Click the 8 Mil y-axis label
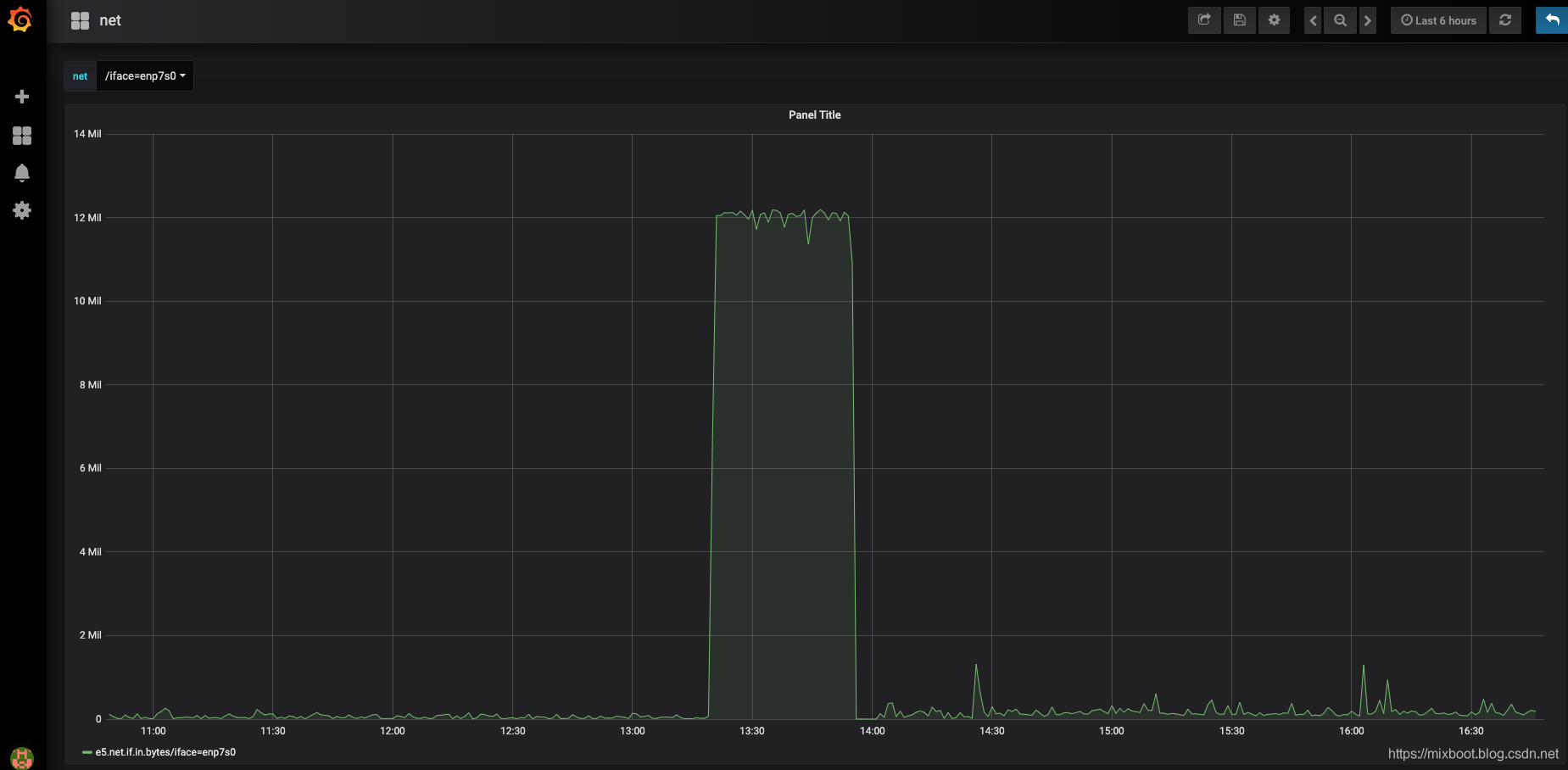This screenshot has width=1568, height=770. coord(90,385)
